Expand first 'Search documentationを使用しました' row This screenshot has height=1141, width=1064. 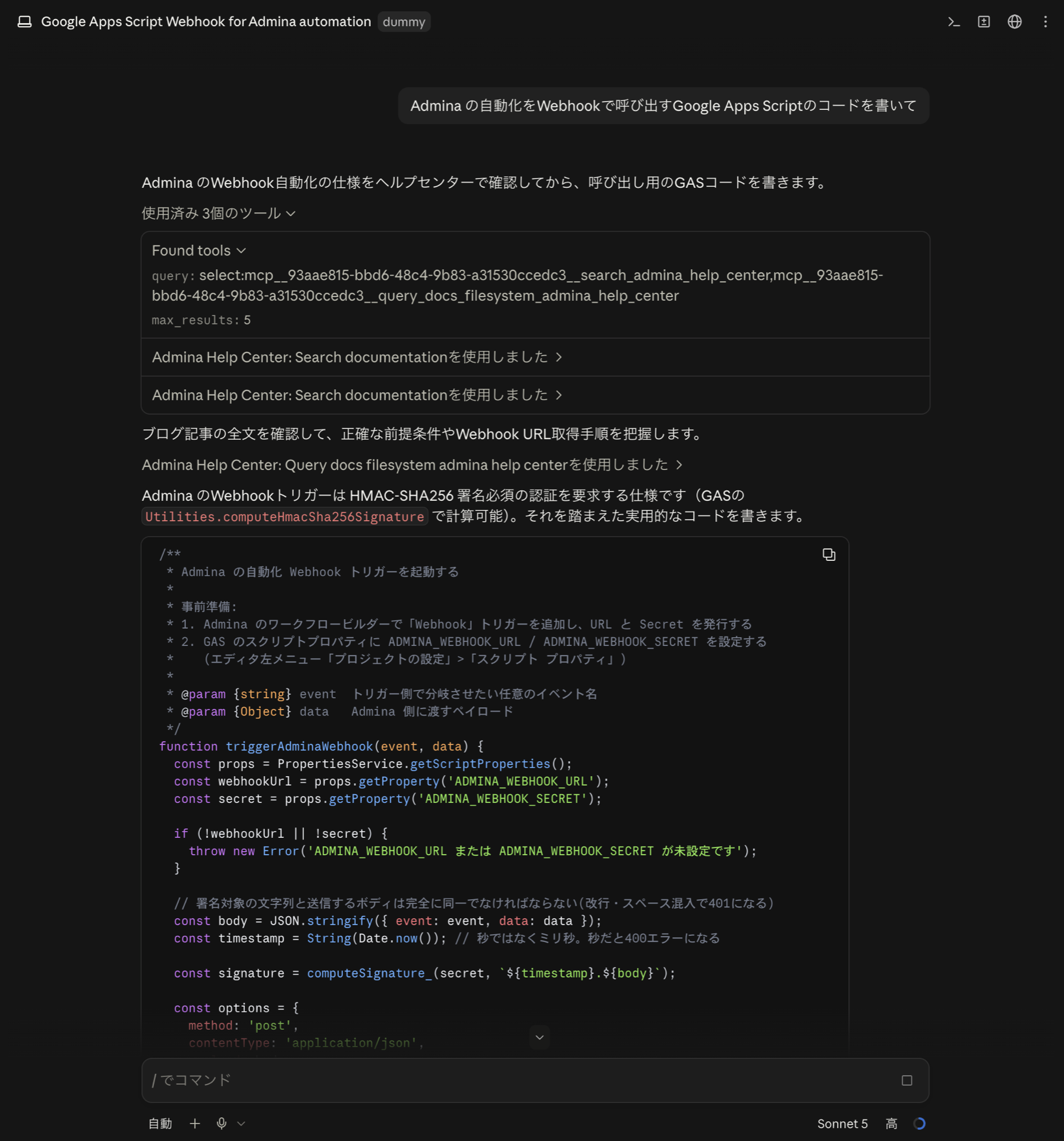pos(535,357)
